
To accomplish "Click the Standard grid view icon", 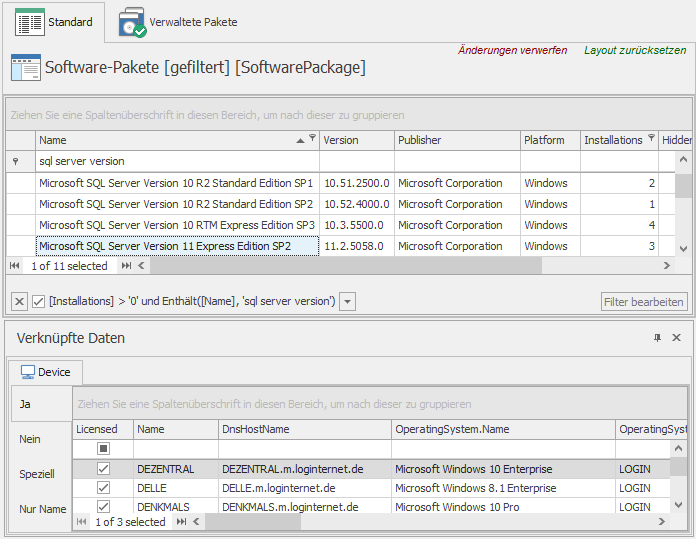I will 29,22.
